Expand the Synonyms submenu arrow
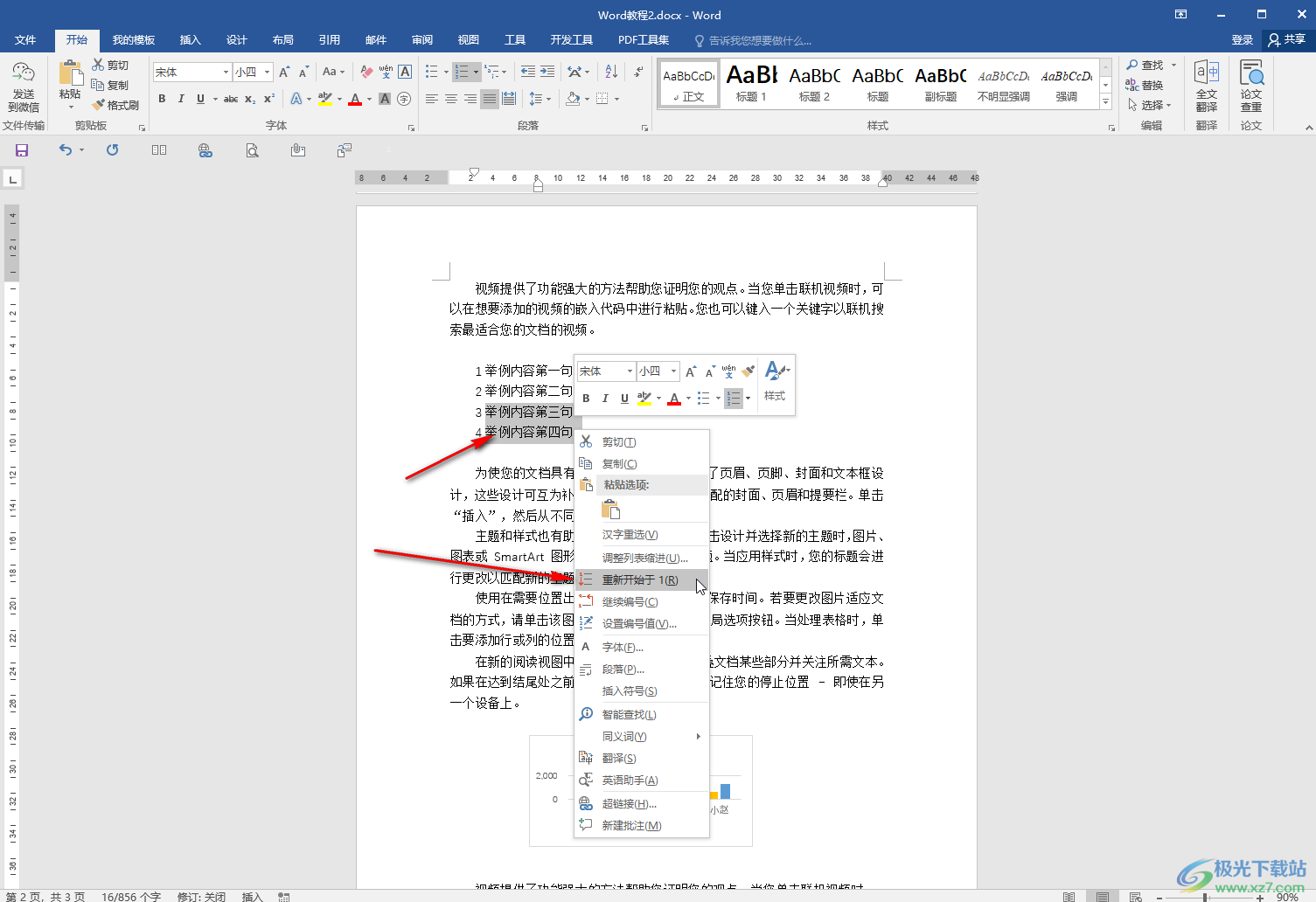 (698, 737)
